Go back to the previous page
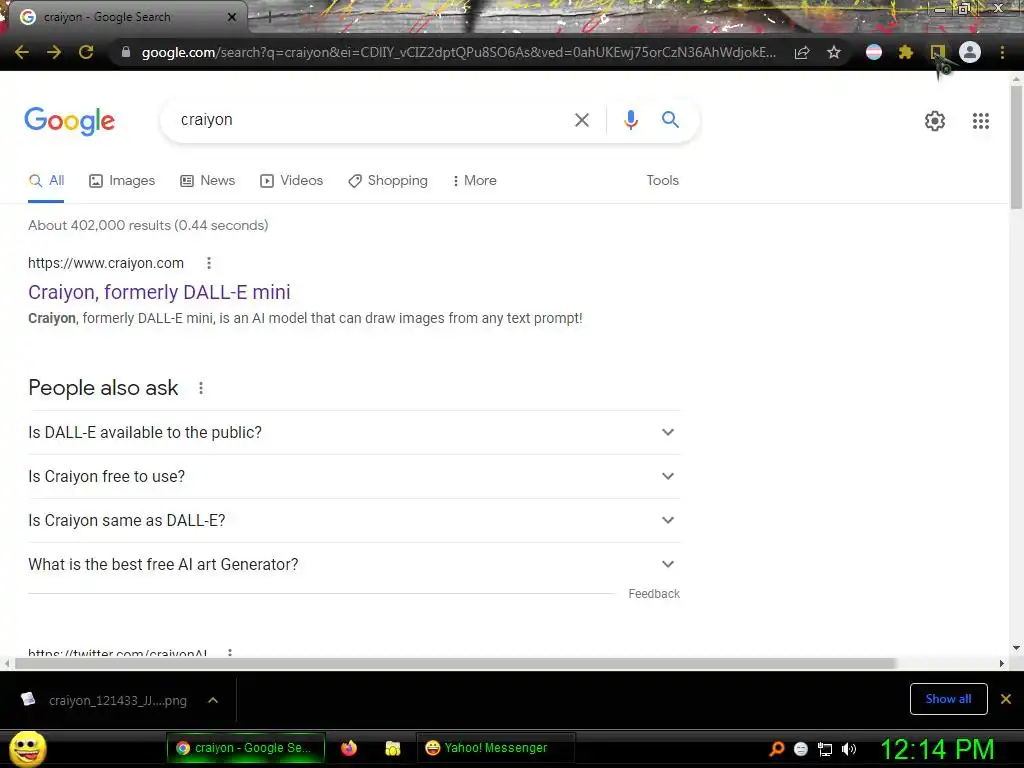 tap(22, 52)
